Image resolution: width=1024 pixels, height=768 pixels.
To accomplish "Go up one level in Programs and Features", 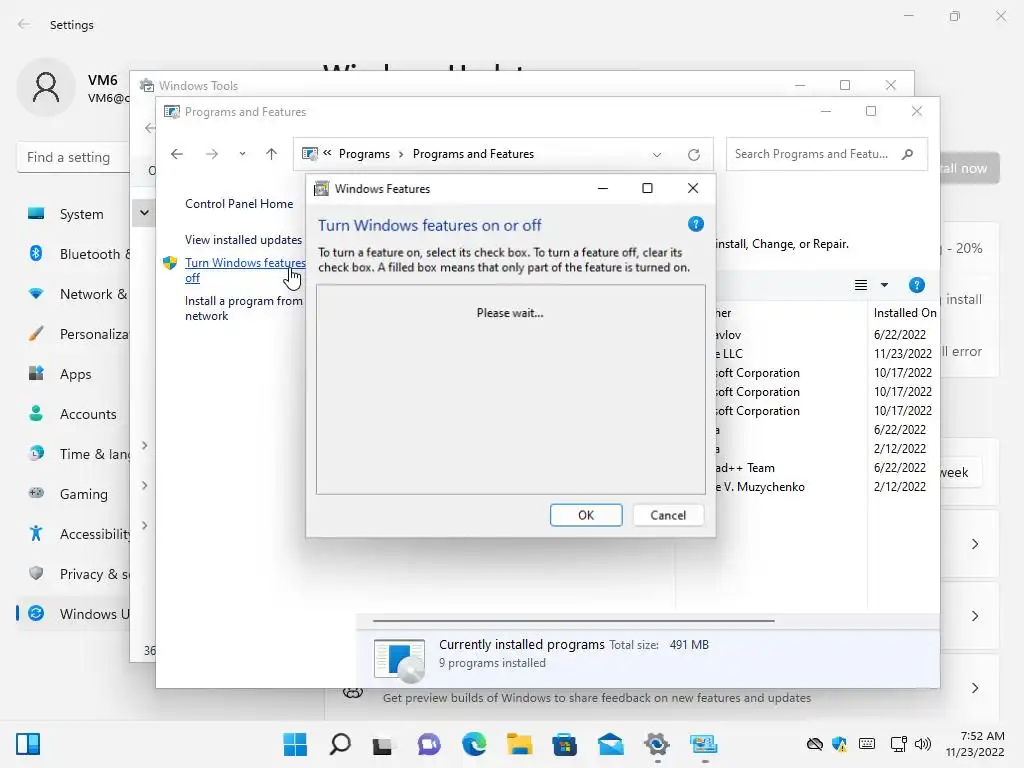I will click(272, 154).
